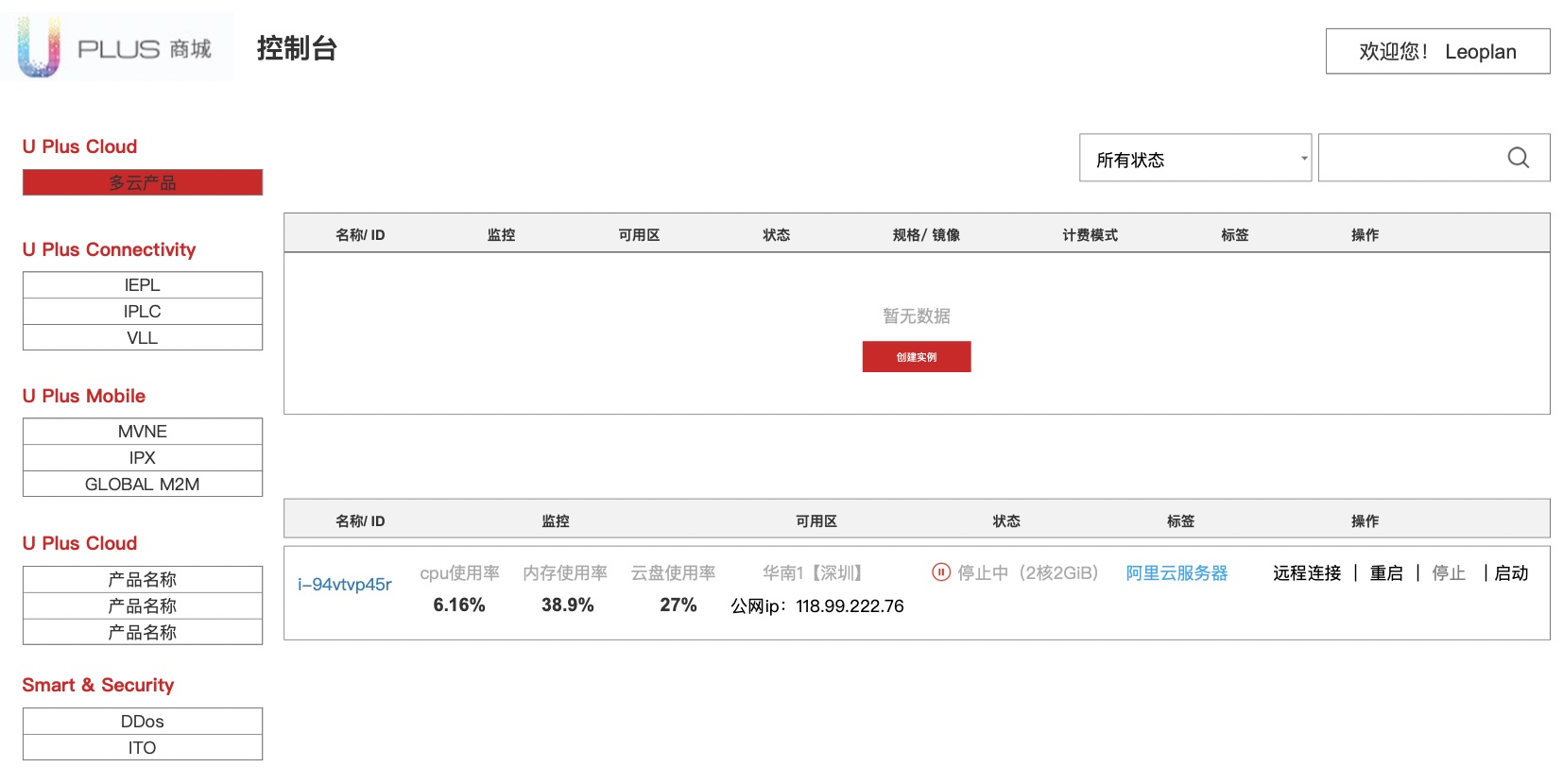Image resolution: width=1563 pixels, height=784 pixels.
Task: Select IPLC in U Plus Connectivity
Action: [x=143, y=312]
